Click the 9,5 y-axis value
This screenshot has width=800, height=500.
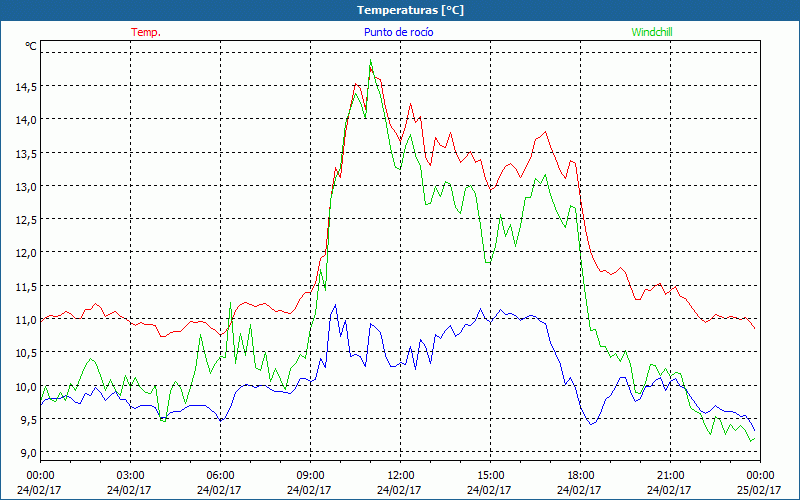tap(28, 420)
